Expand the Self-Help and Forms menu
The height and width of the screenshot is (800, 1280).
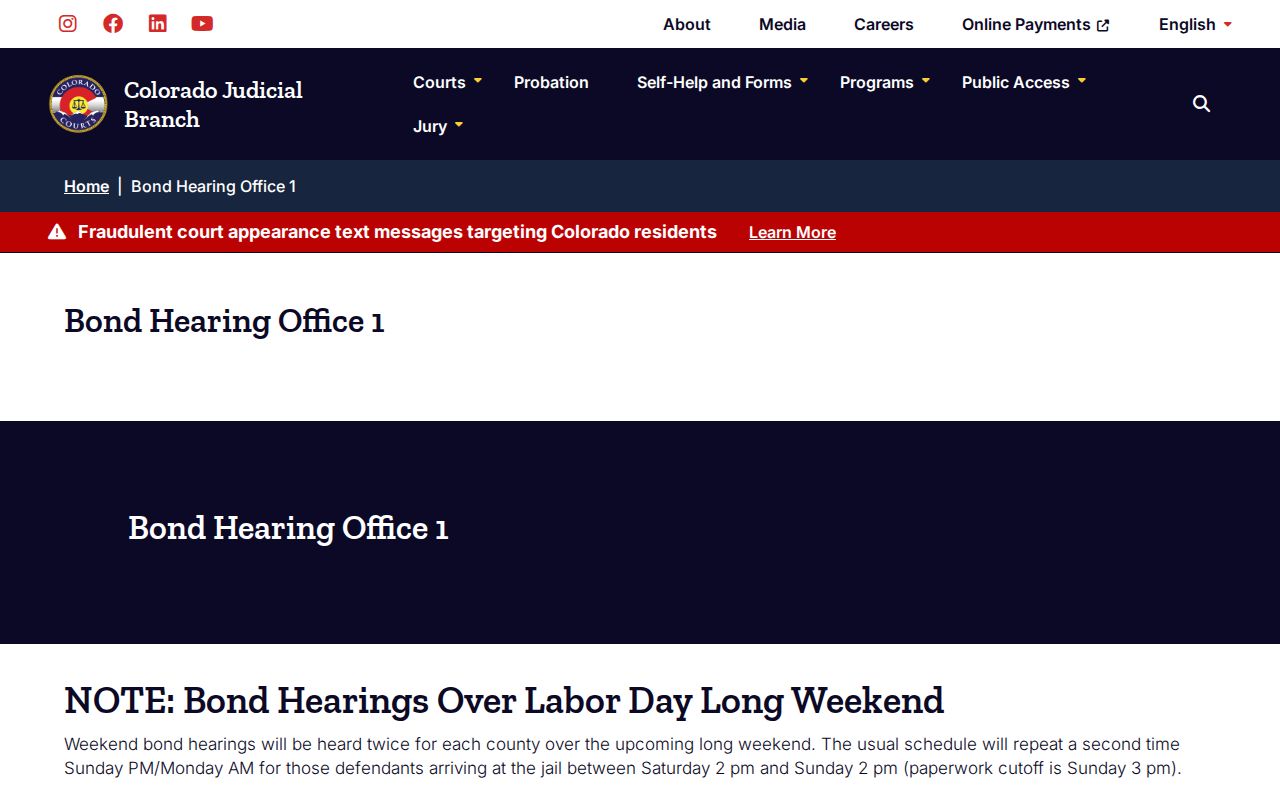pos(722,82)
